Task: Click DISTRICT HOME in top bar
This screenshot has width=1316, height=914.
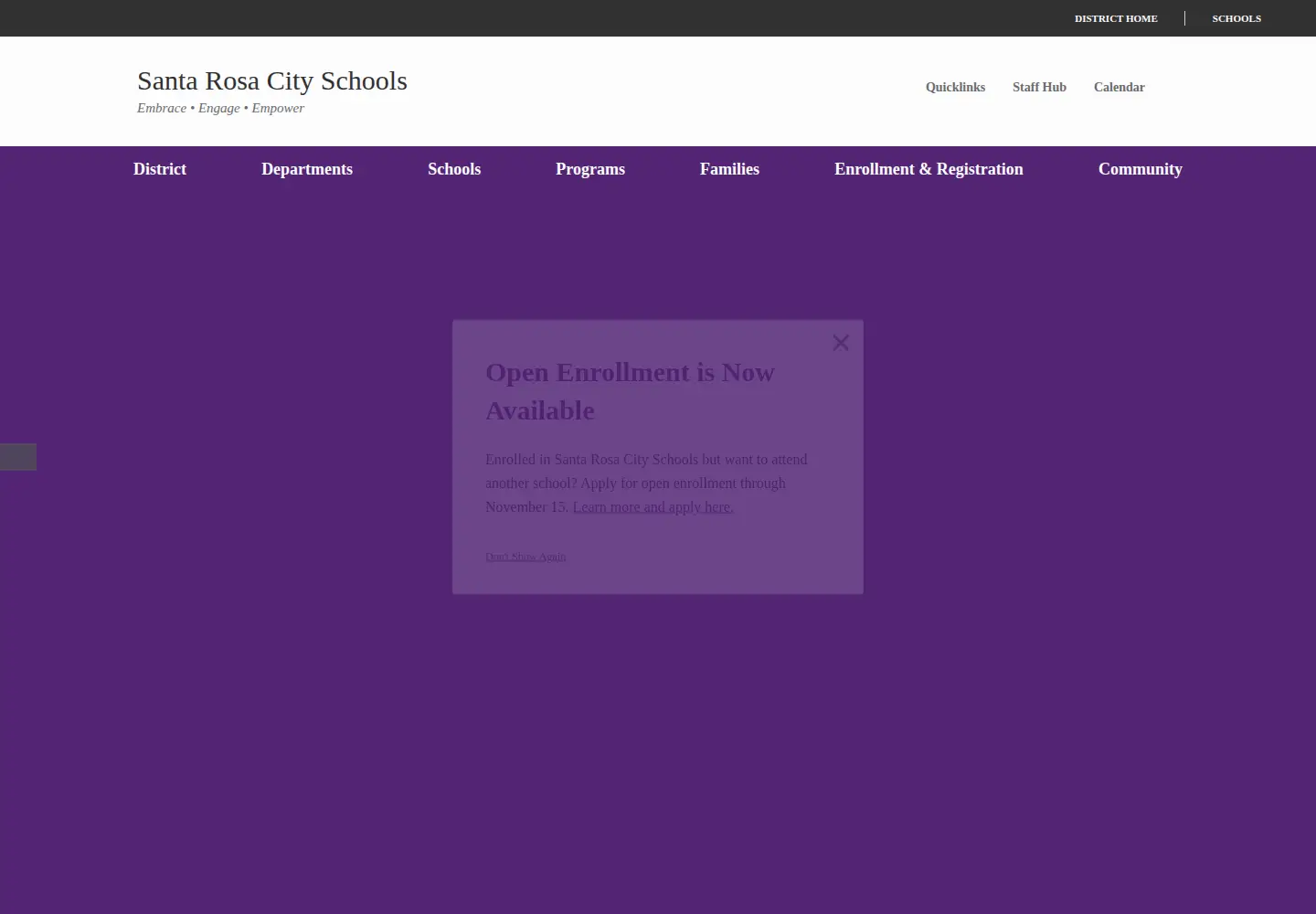Action: [x=1116, y=18]
